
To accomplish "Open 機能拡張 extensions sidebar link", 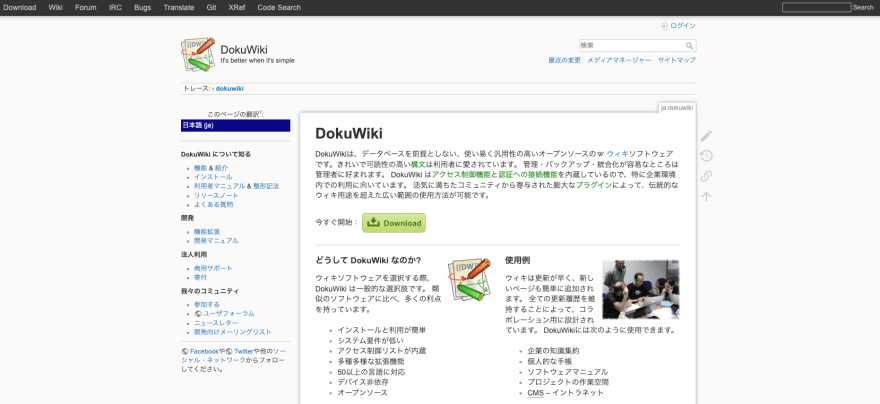I will 207,232.
